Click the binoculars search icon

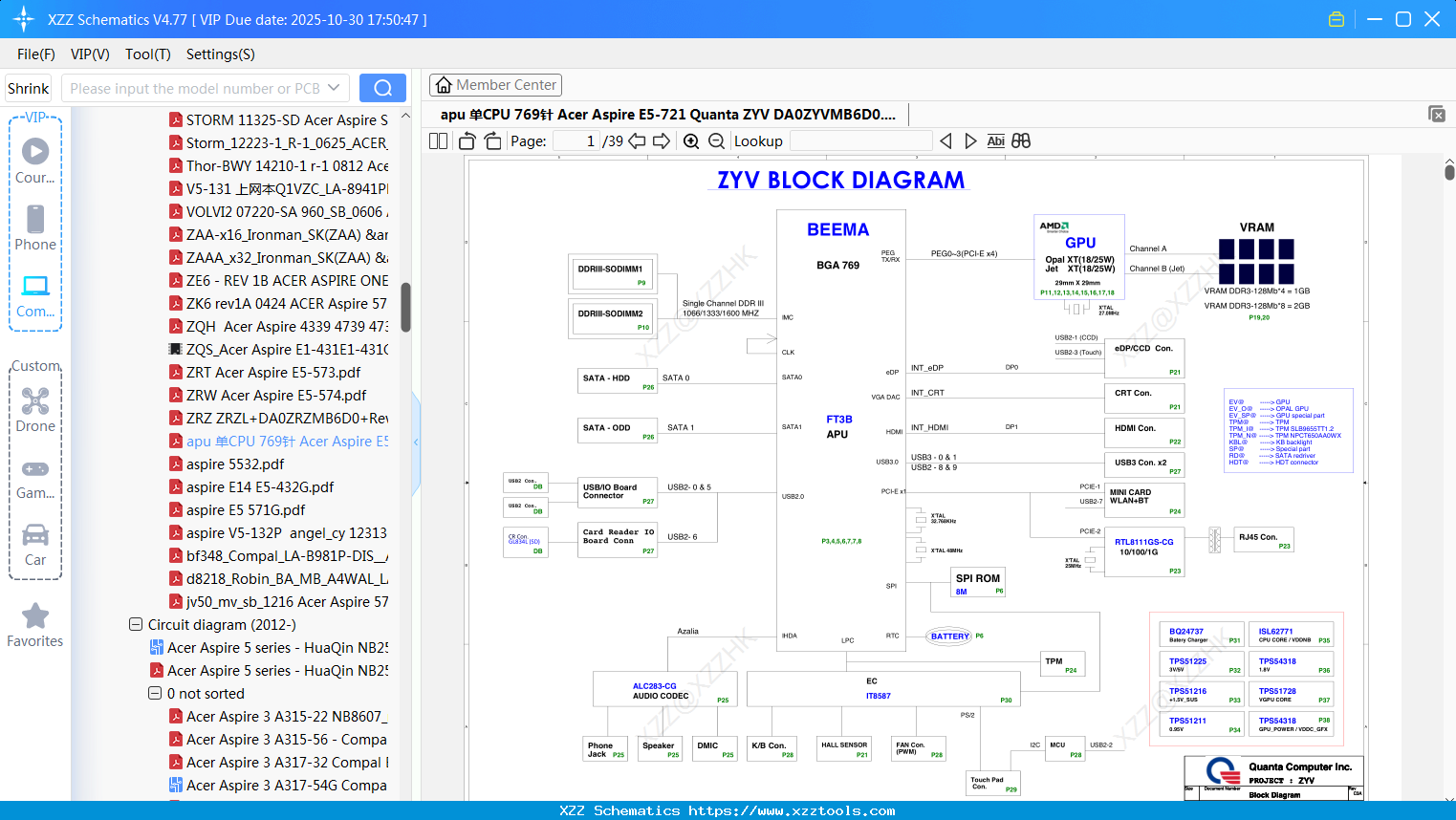(x=1021, y=141)
